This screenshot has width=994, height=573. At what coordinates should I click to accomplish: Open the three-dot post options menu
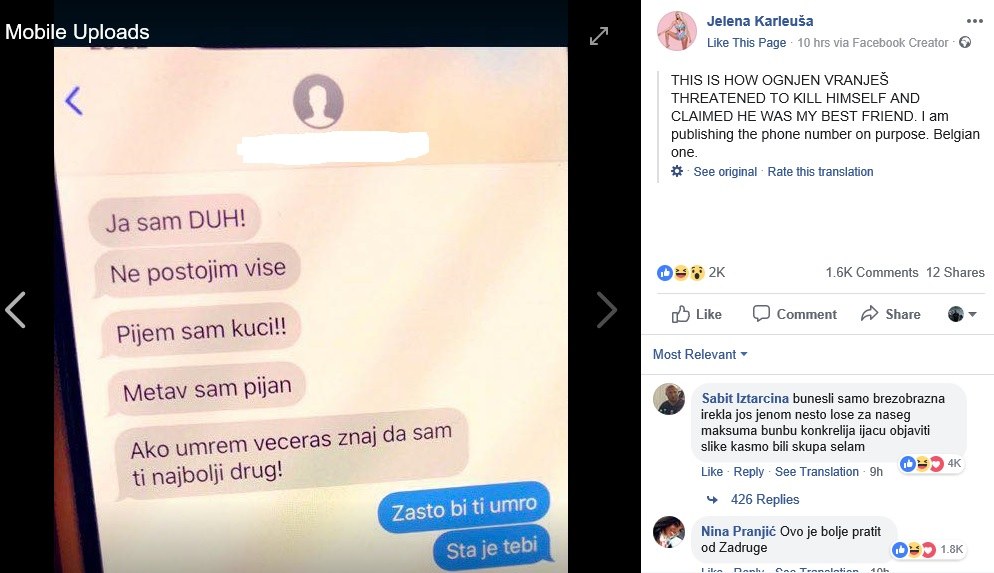click(x=974, y=21)
